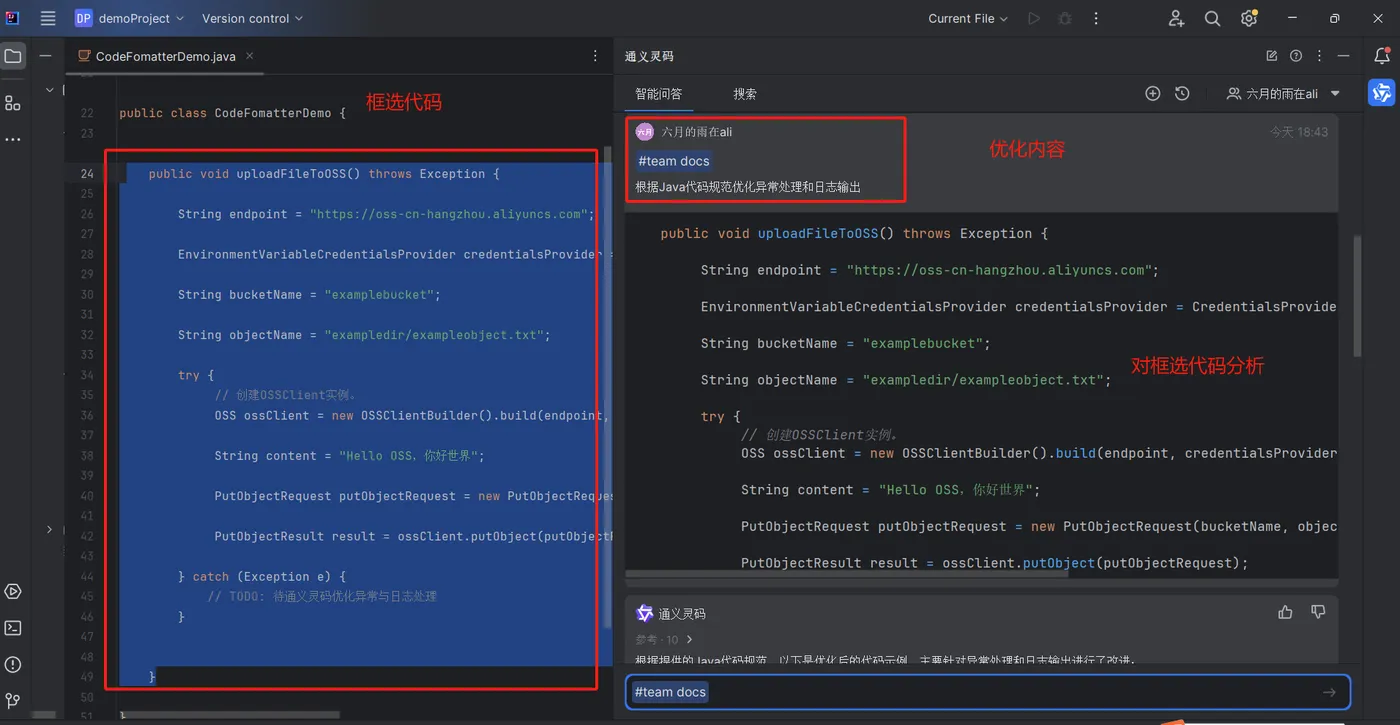This screenshot has height=725, width=1400.
Task: Open the Project tool window folder icon
Action: [13, 56]
